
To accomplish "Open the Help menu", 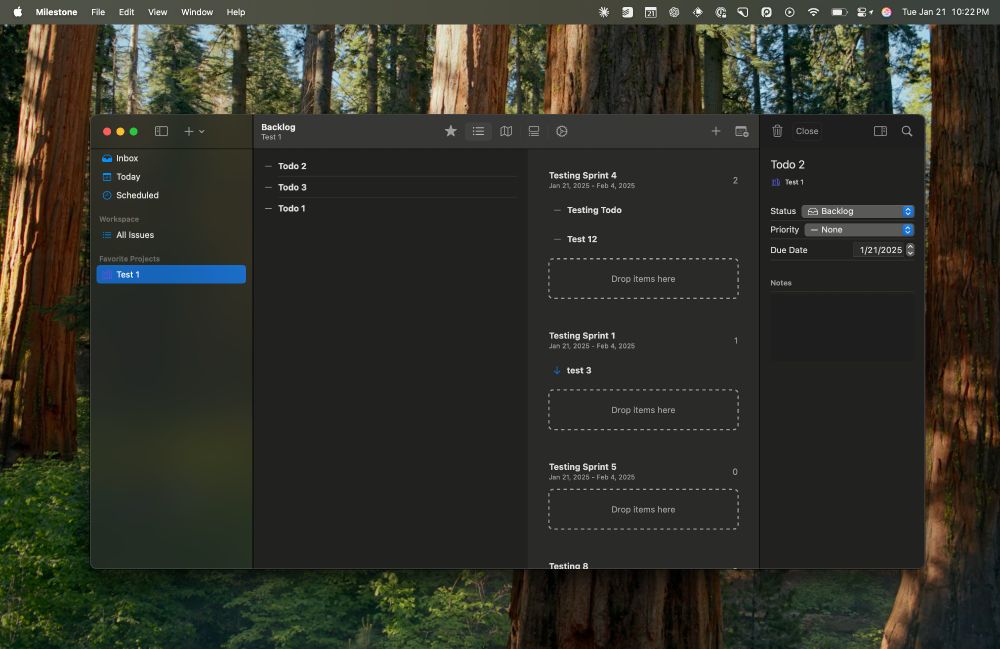I will coord(236,12).
